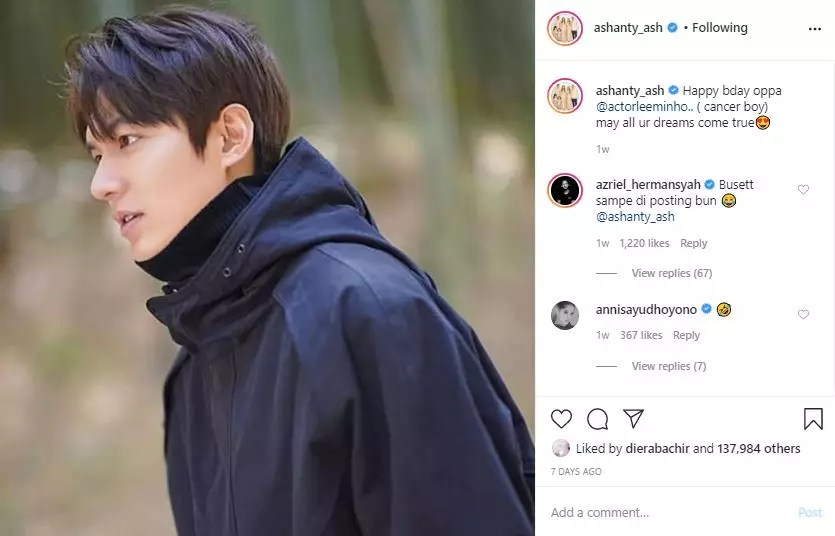Like the post with heart icon
Viewport: 835px width, 536px height.
coord(561,419)
